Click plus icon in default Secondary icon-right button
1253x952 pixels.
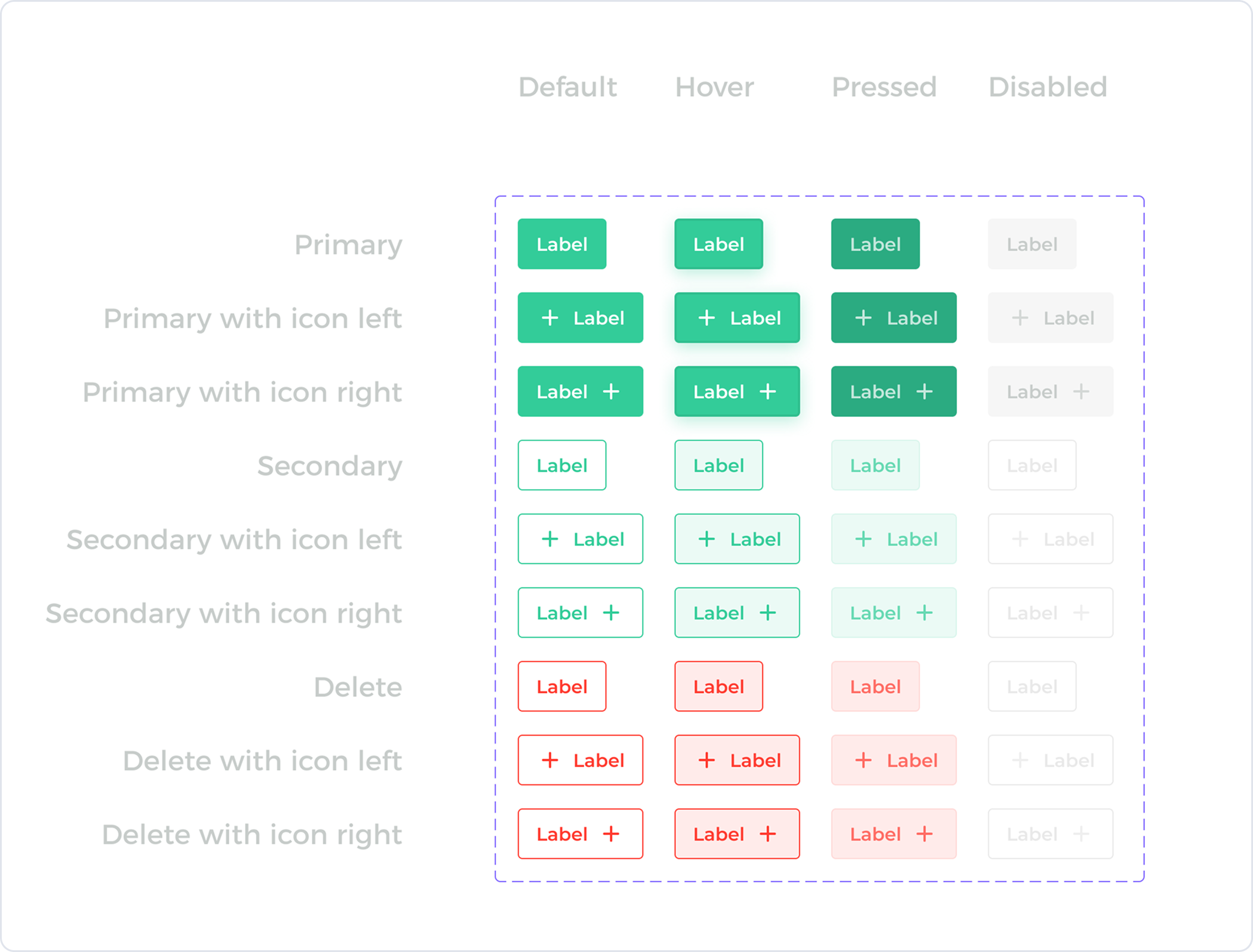pyautogui.click(x=611, y=613)
